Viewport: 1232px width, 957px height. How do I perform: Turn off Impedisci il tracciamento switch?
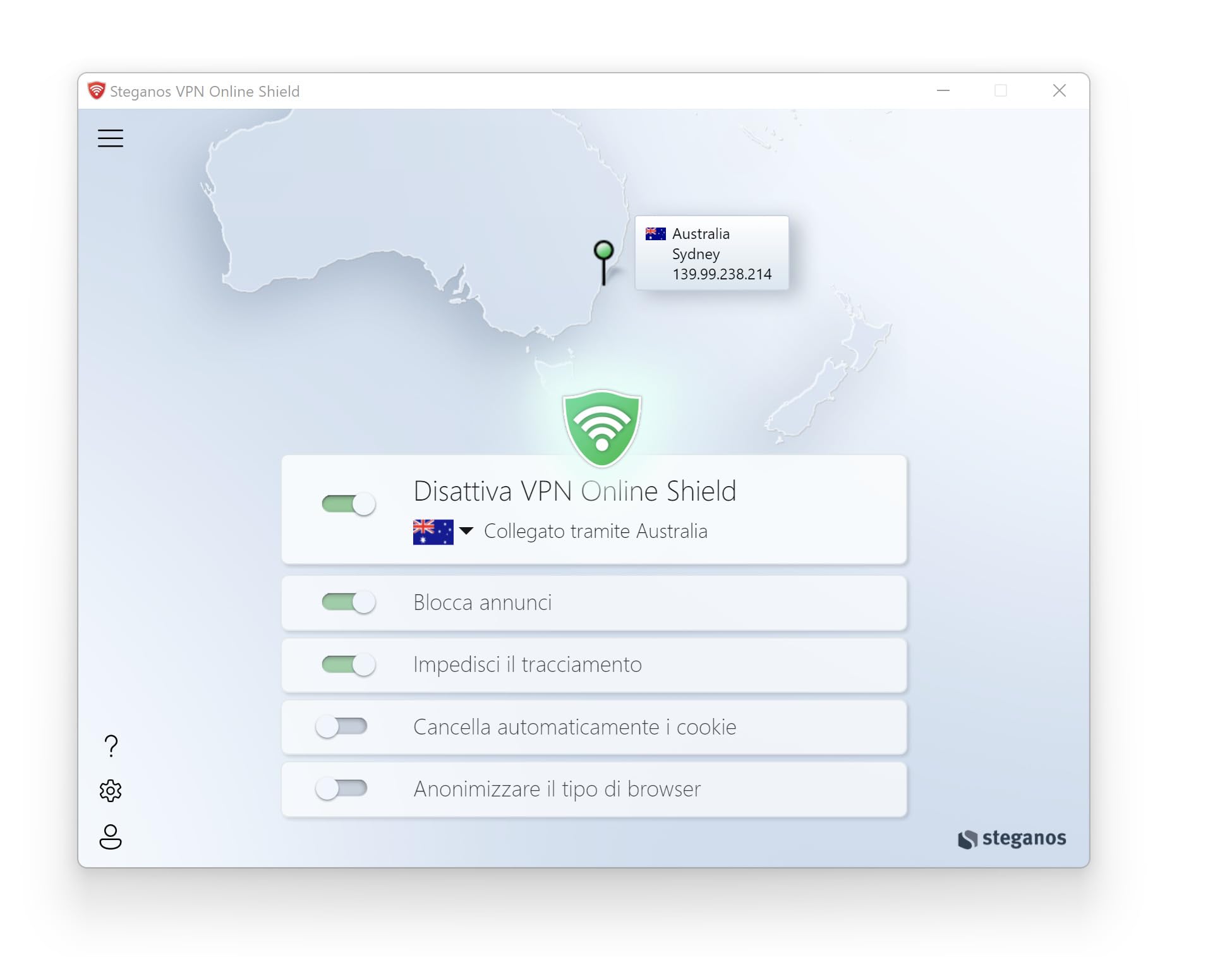349,664
